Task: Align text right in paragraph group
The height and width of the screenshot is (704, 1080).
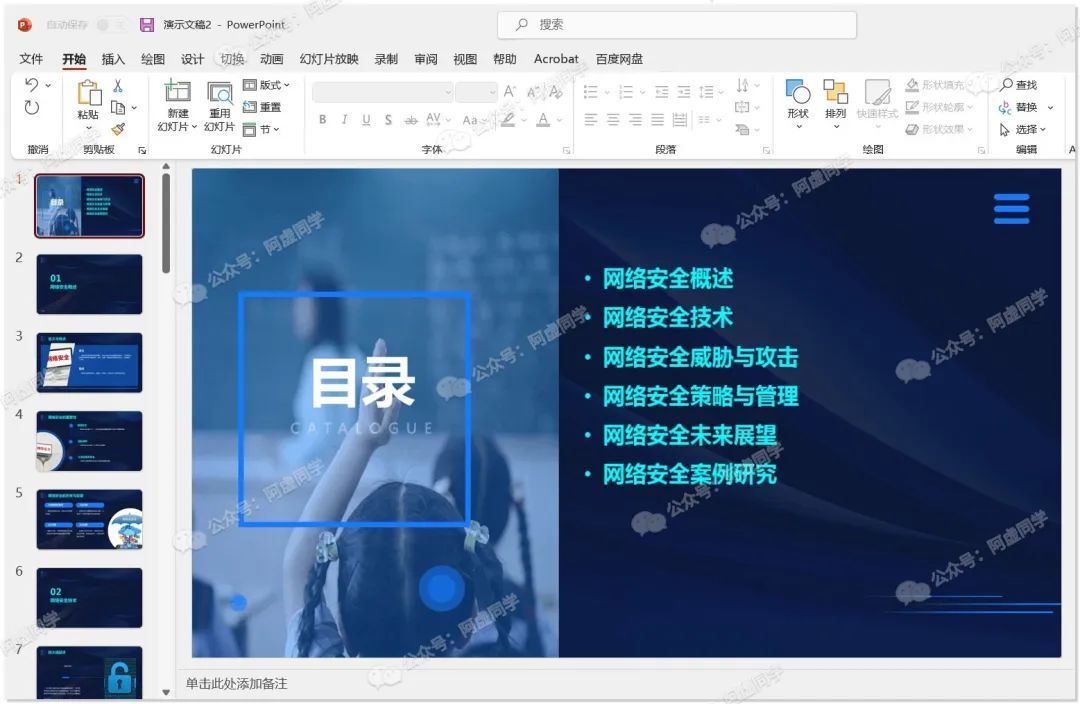Action: [x=635, y=120]
